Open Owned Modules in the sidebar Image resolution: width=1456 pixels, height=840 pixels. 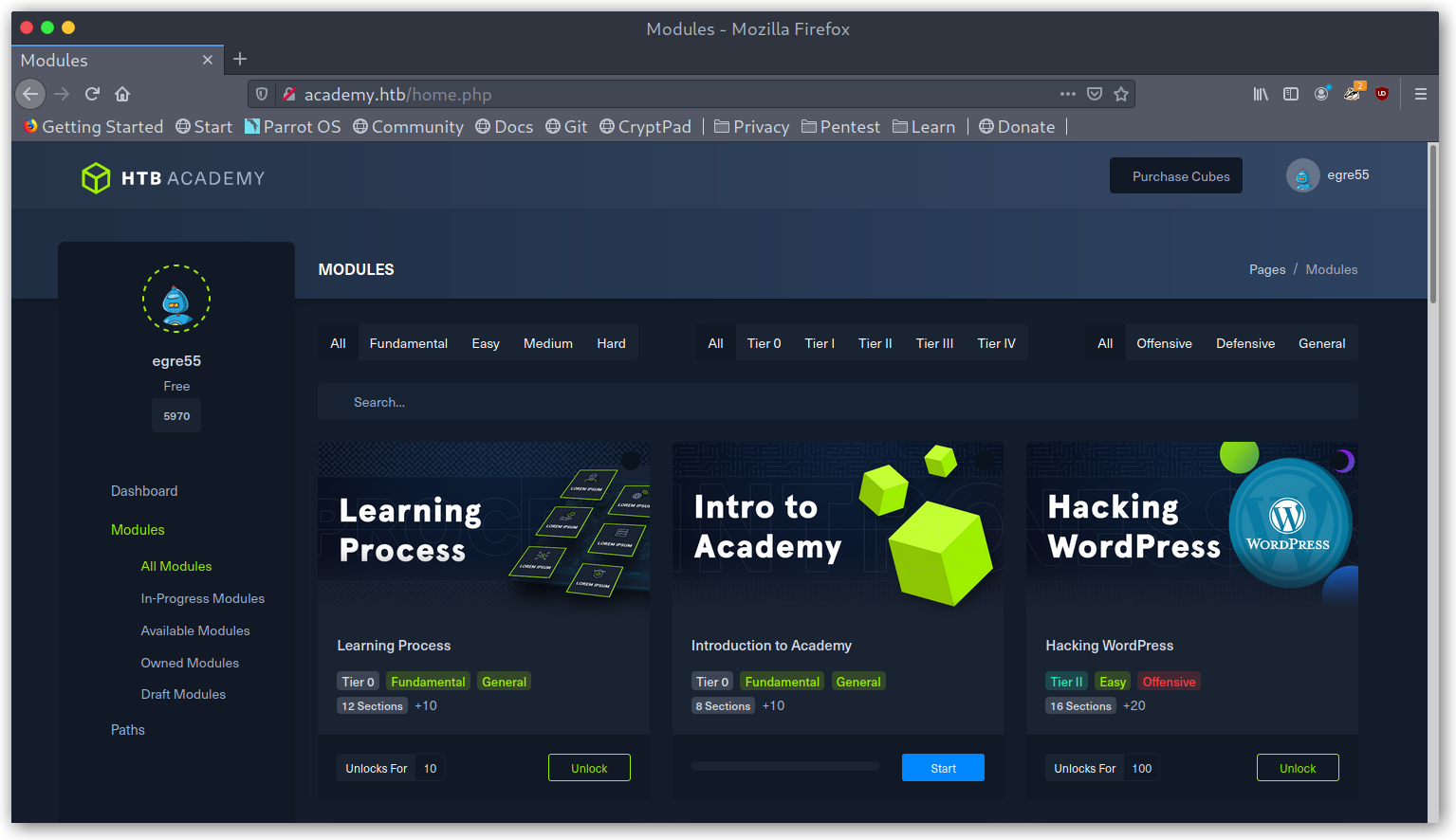[190, 663]
